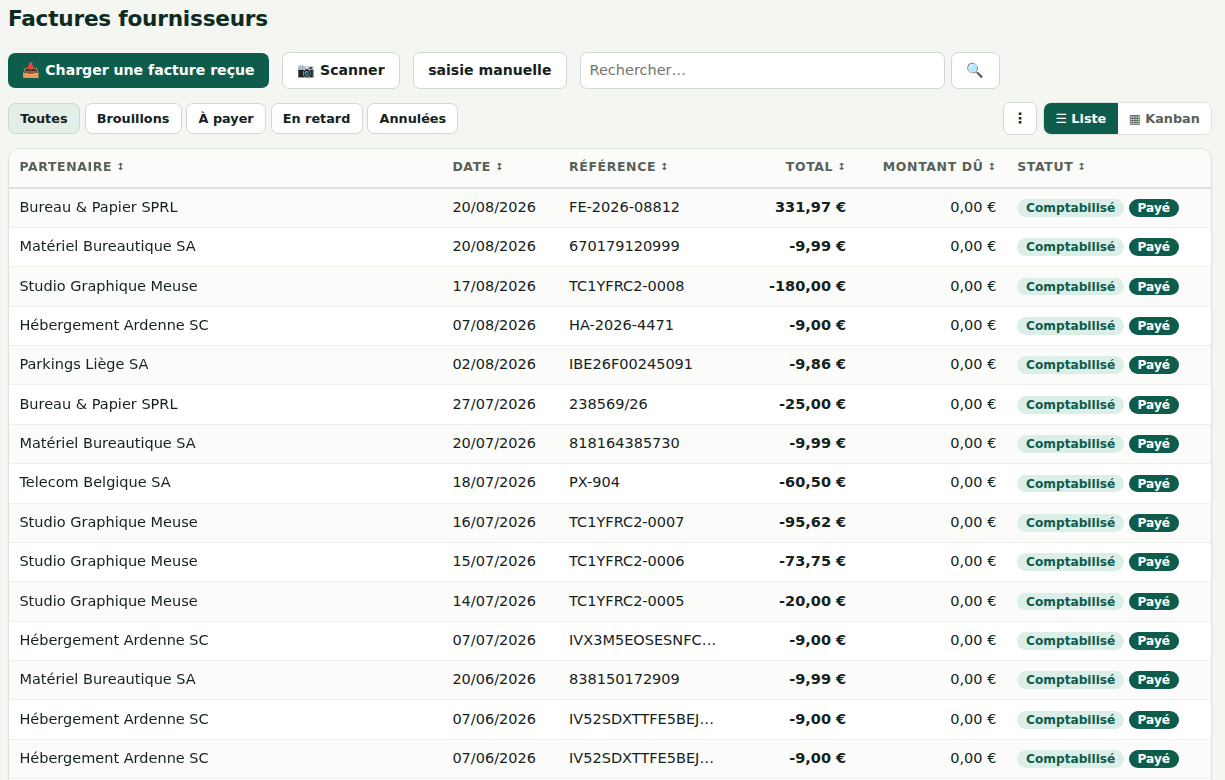Click total -73,75 €
The width and height of the screenshot is (1225, 780).
(812, 561)
